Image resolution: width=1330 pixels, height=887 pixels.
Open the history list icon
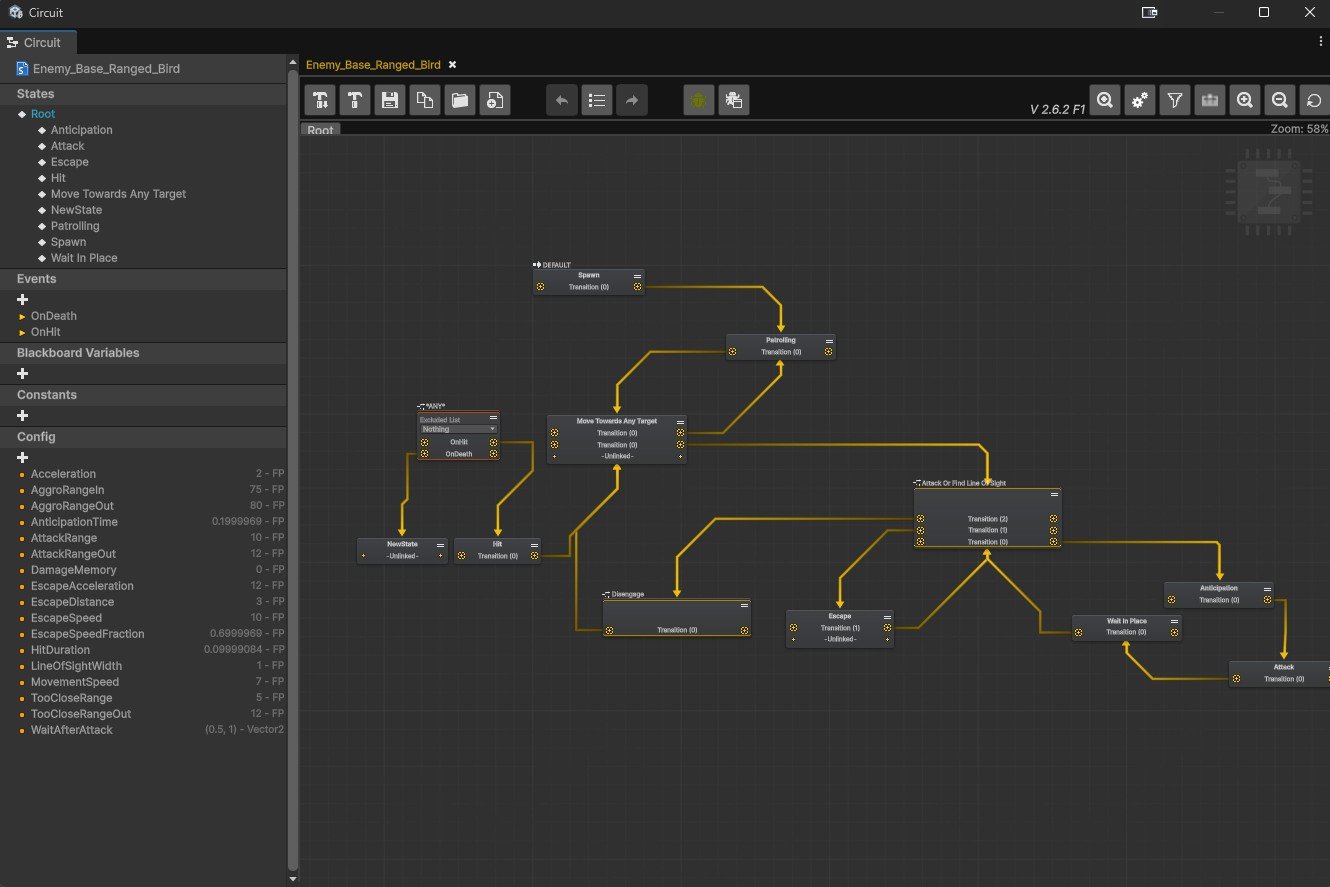[x=597, y=100]
